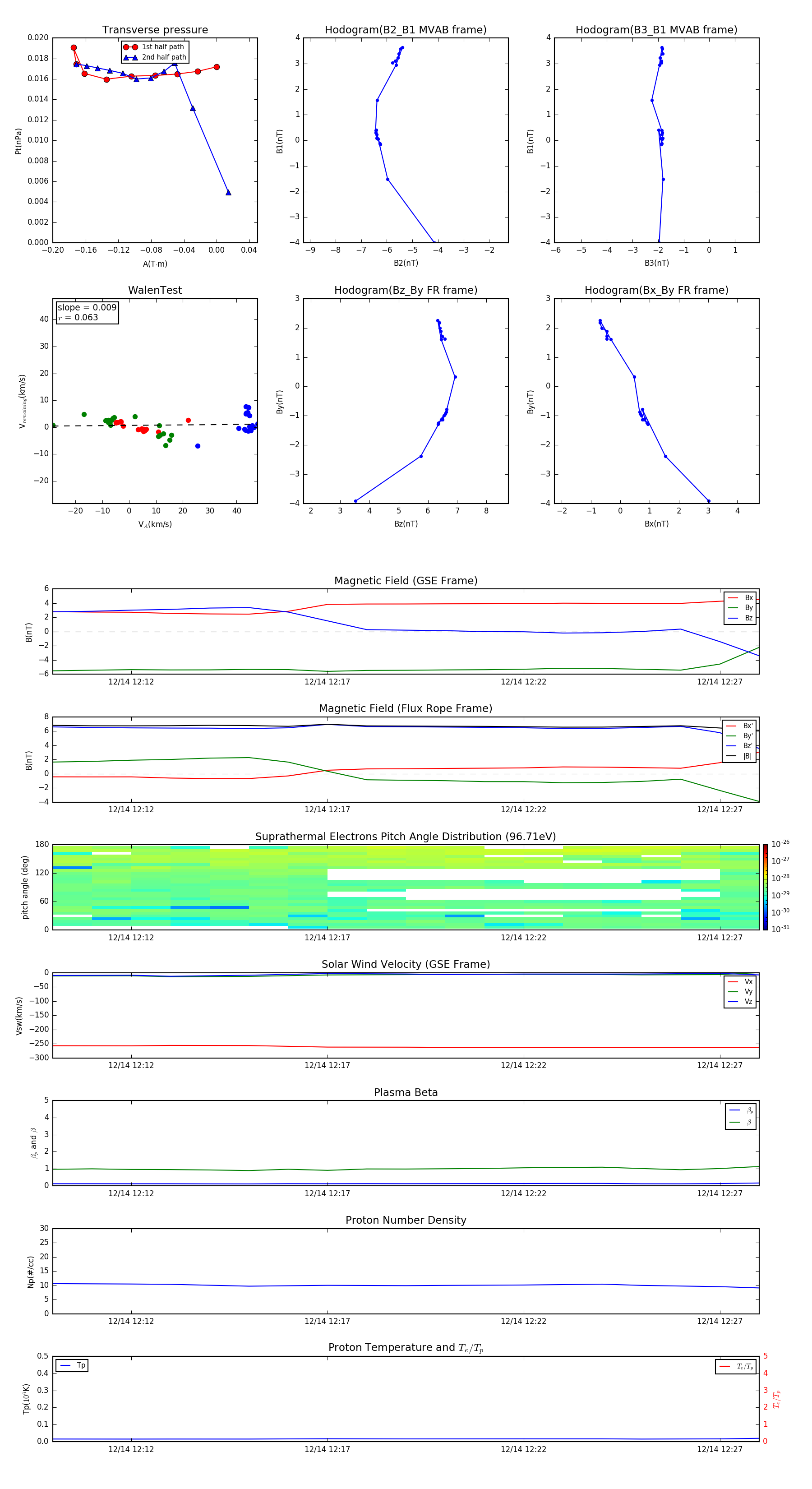
Task: Click 'Bz' in GSE magnetic field legend
Action: pos(740,618)
